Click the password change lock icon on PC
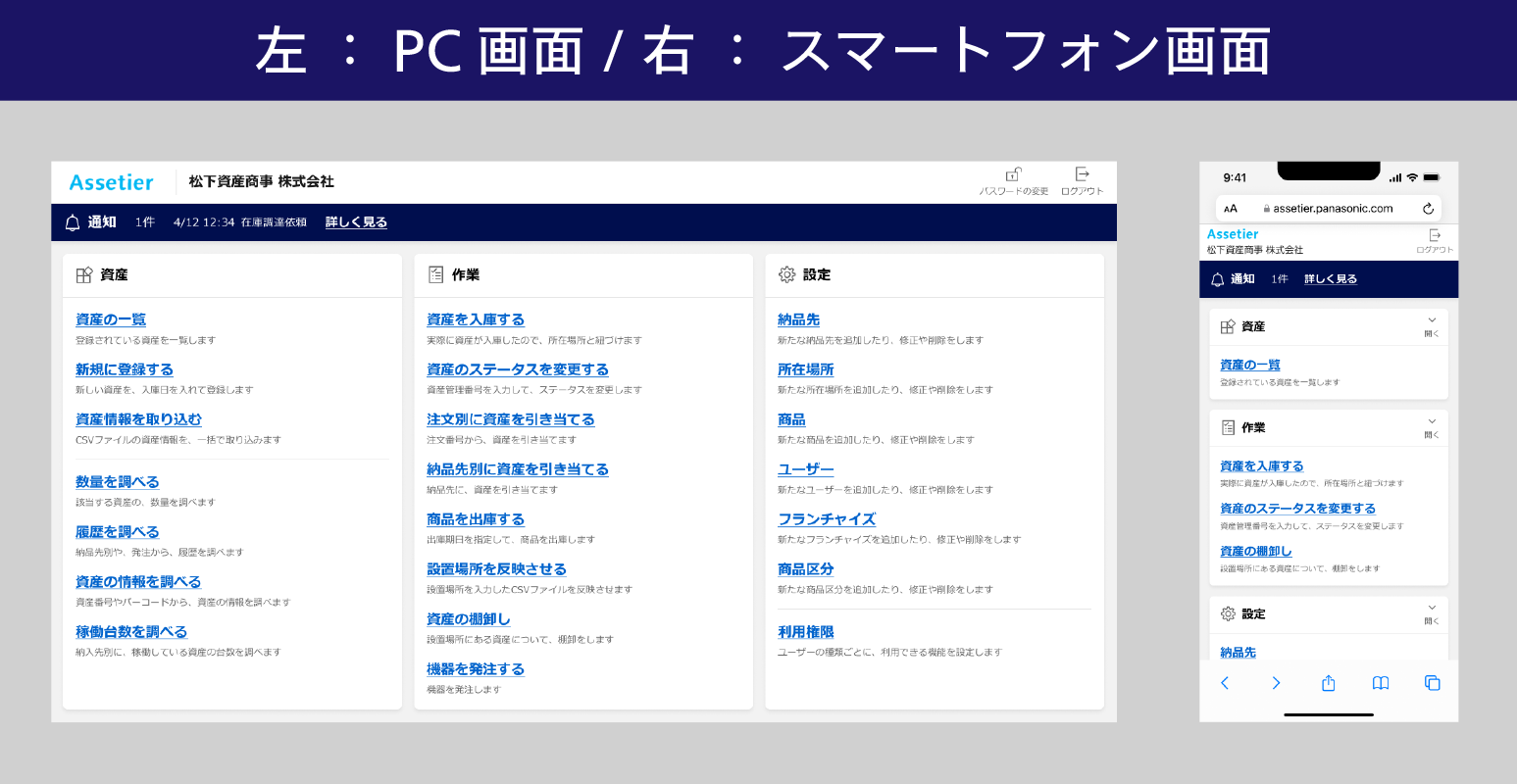1517x784 pixels. pos(1013,174)
